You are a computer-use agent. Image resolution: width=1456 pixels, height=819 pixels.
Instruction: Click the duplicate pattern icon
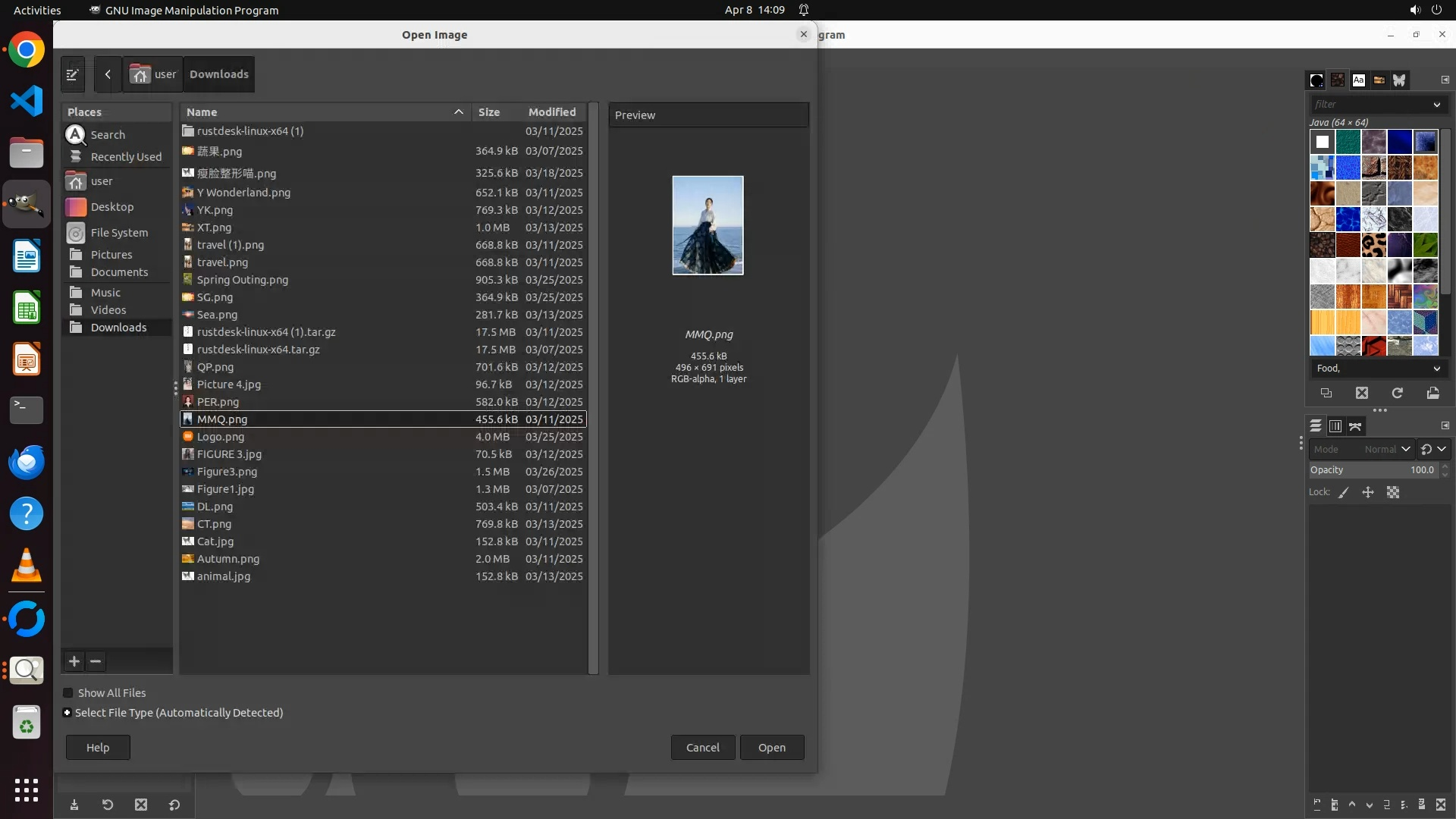click(x=1326, y=393)
